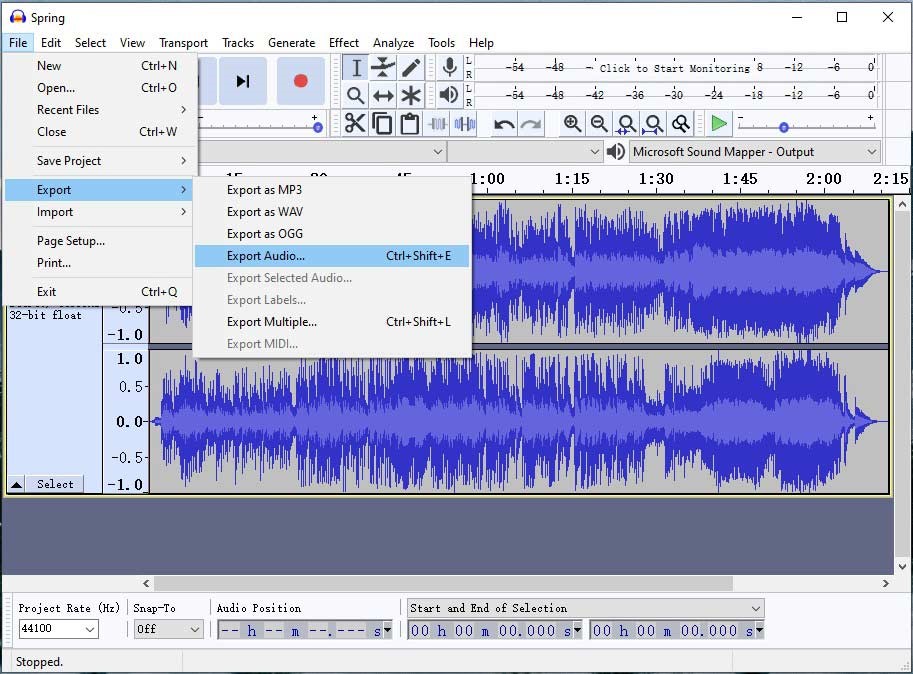This screenshot has width=913, height=674.
Task: Click the speaker playback meter icon
Action: click(x=449, y=94)
